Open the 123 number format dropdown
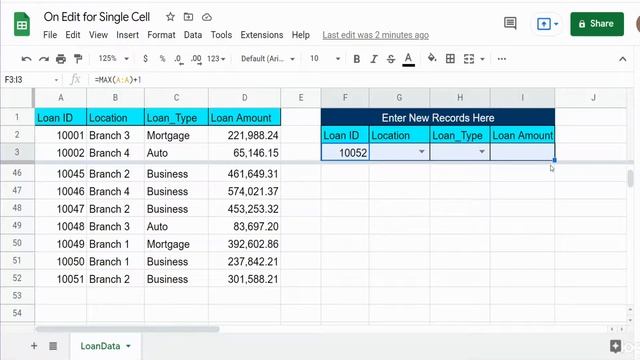Image resolution: width=640 pixels, height=360 pixels. [x=216, y=59]
